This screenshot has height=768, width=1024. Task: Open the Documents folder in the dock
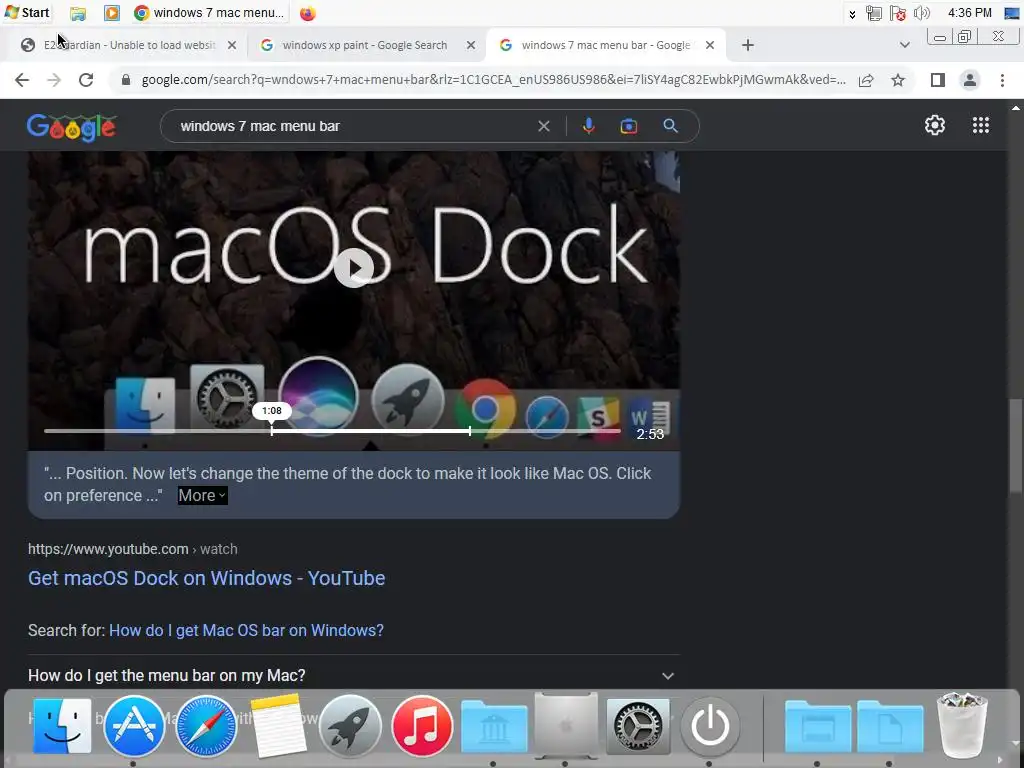pos(889,727)
